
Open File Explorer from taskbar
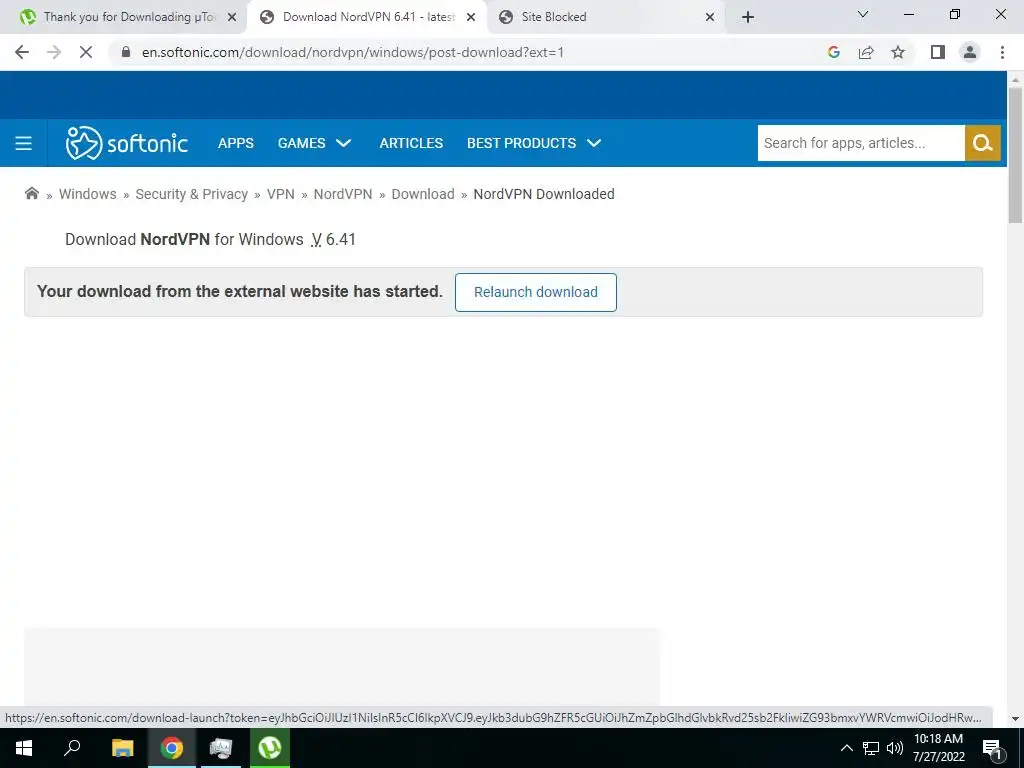coord(122,748)
